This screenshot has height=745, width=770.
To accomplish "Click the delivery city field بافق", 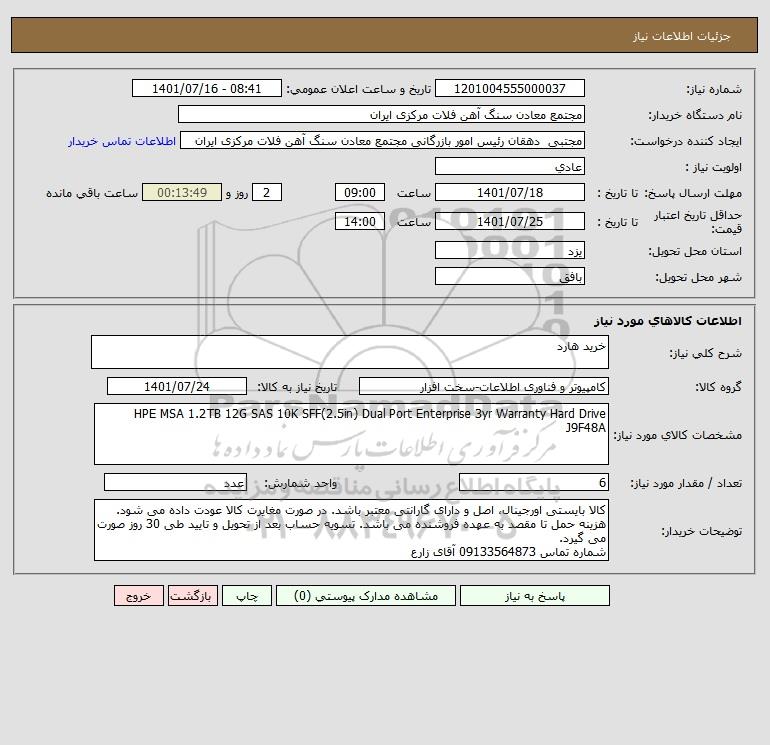I will (510, 277).
